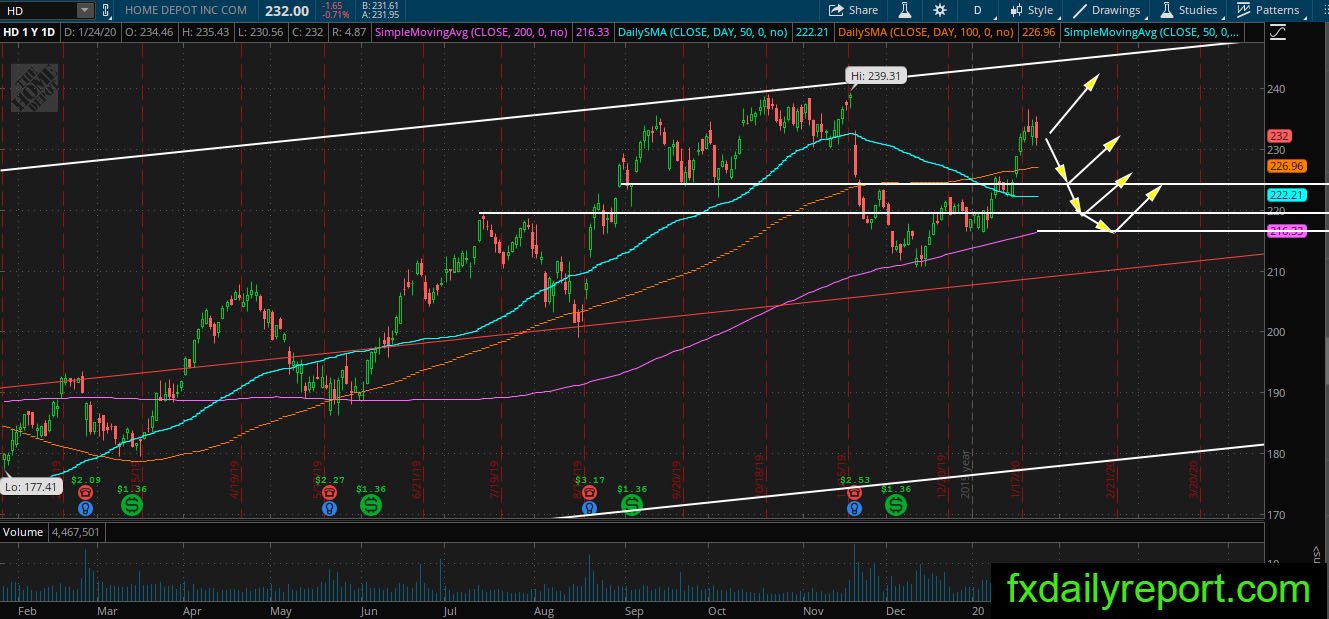Click the first $1.36 dividend icon in March
1329x619 pixels.
coord(131,506)
